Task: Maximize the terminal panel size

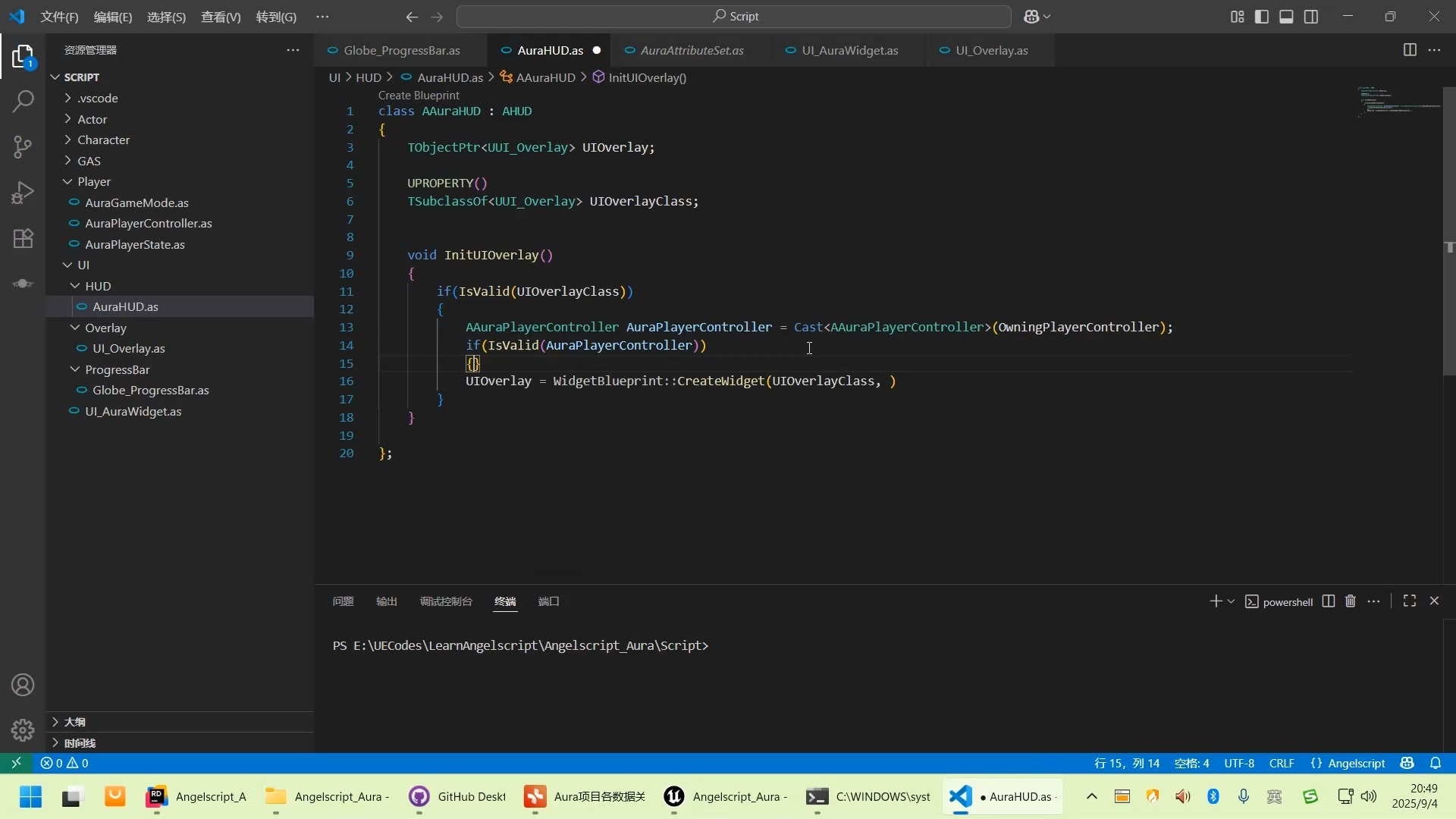Action: (x=1409, y=601)
